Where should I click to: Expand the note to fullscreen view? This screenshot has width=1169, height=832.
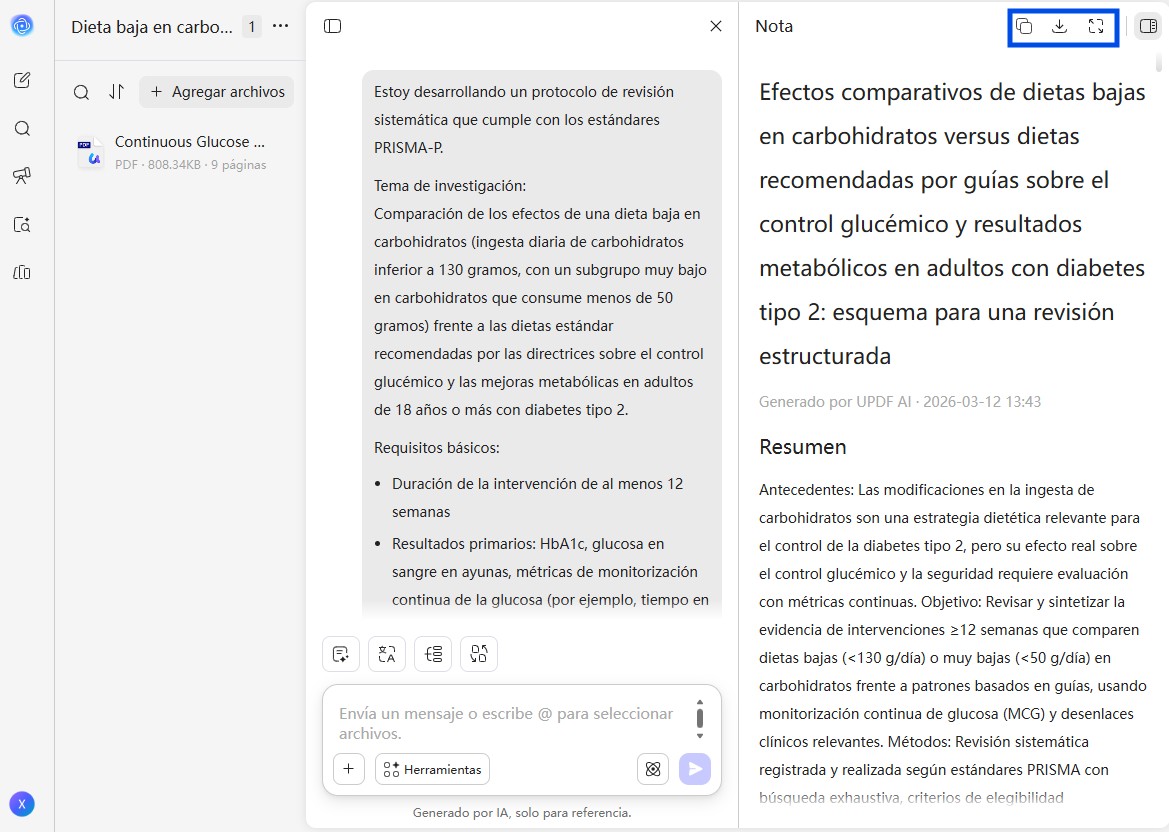[1095, 27]
